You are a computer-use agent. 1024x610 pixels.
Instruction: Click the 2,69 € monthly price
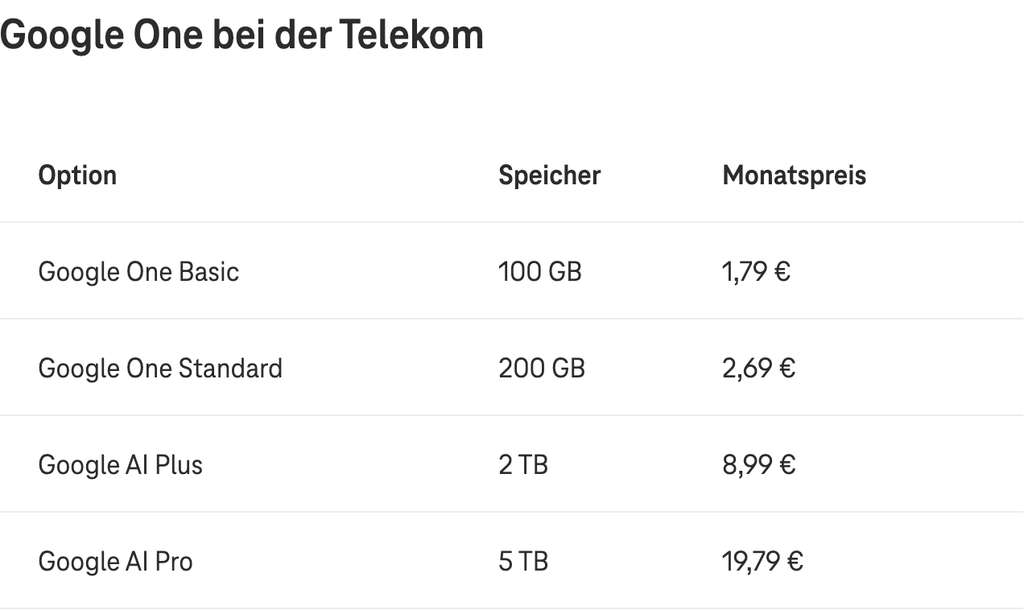pos(759,368)
